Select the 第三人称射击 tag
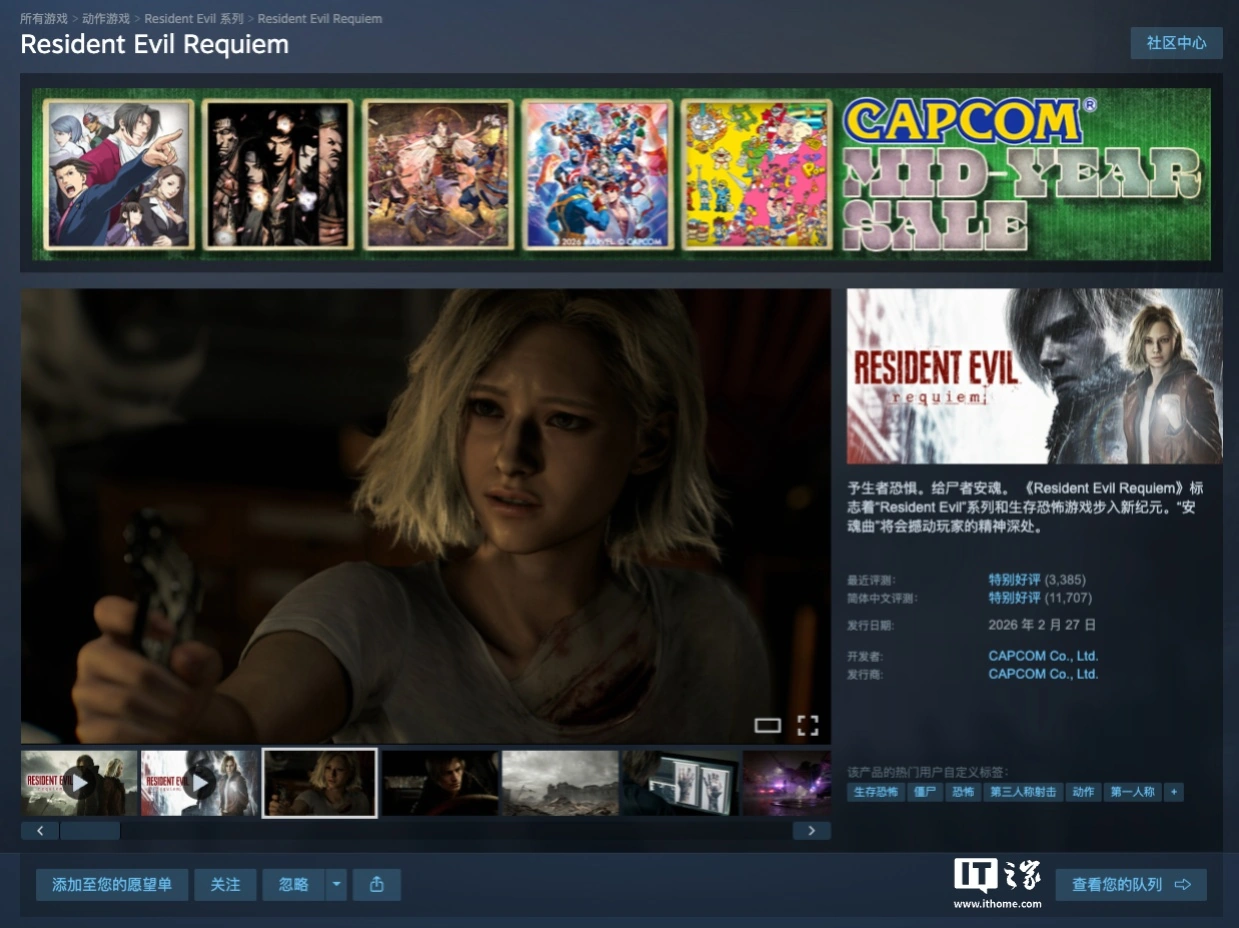1239x928 pixels. click(1023, 792)
